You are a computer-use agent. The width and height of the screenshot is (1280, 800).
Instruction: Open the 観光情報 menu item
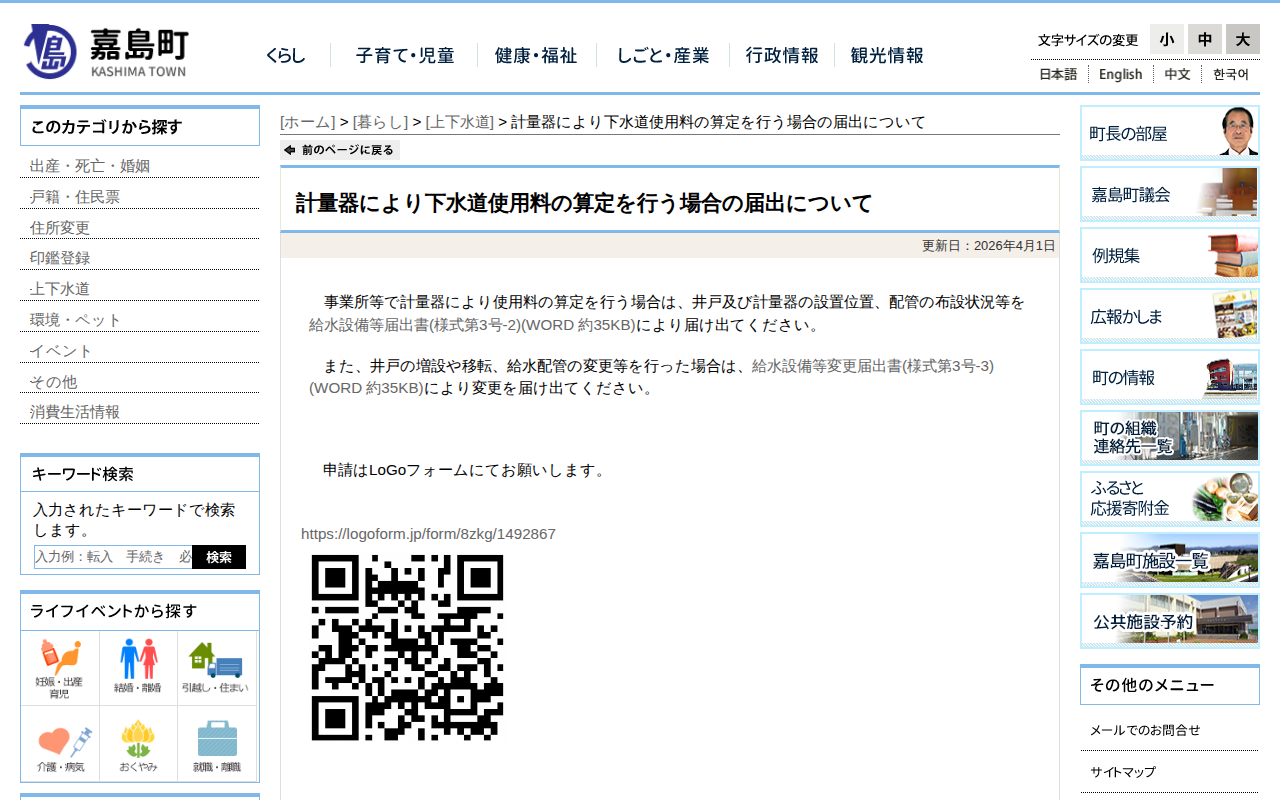[x=888, y=57]
